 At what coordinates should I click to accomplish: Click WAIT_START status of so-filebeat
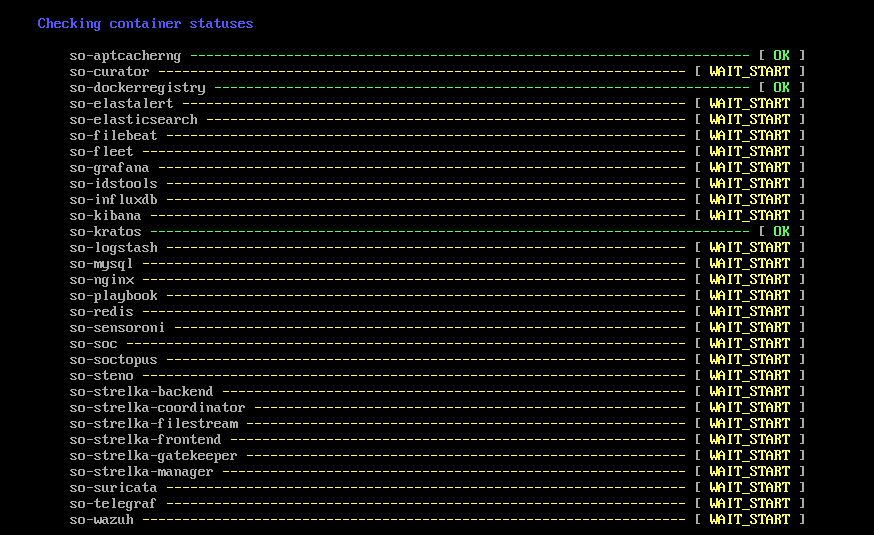pyautogui.click(x=749, y=135)
